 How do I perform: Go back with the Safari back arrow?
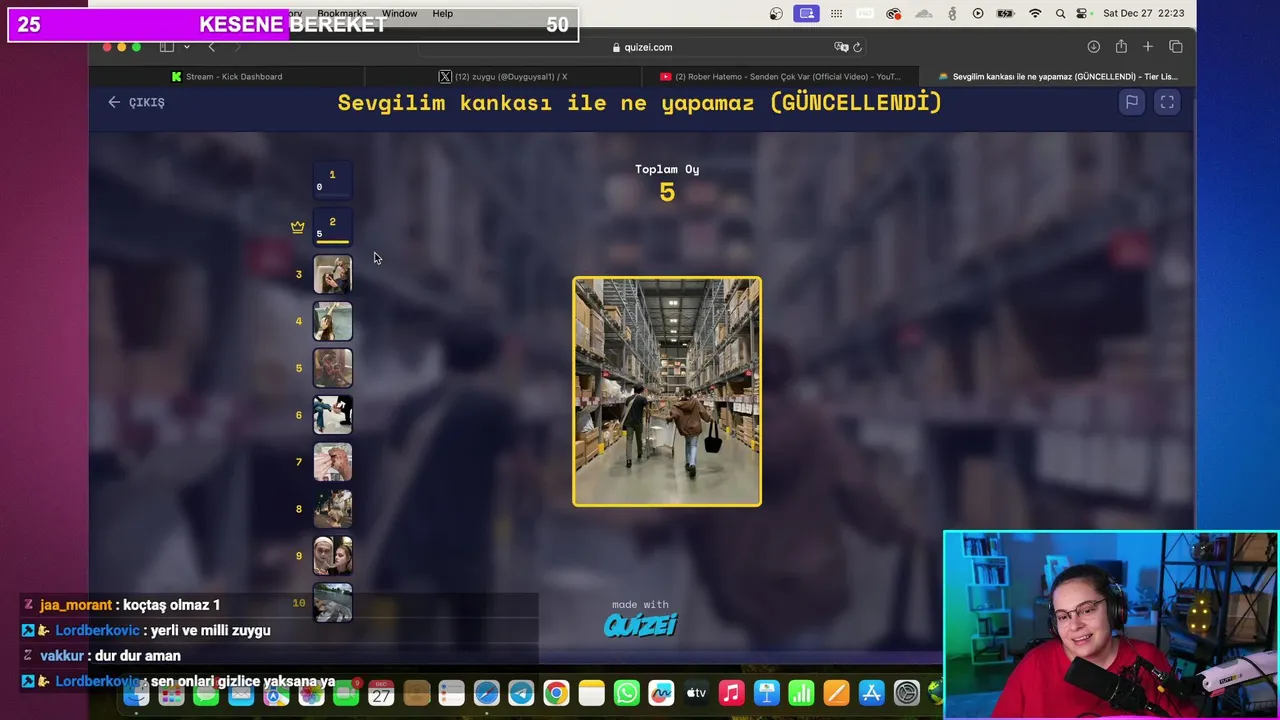tap(211, 47)
